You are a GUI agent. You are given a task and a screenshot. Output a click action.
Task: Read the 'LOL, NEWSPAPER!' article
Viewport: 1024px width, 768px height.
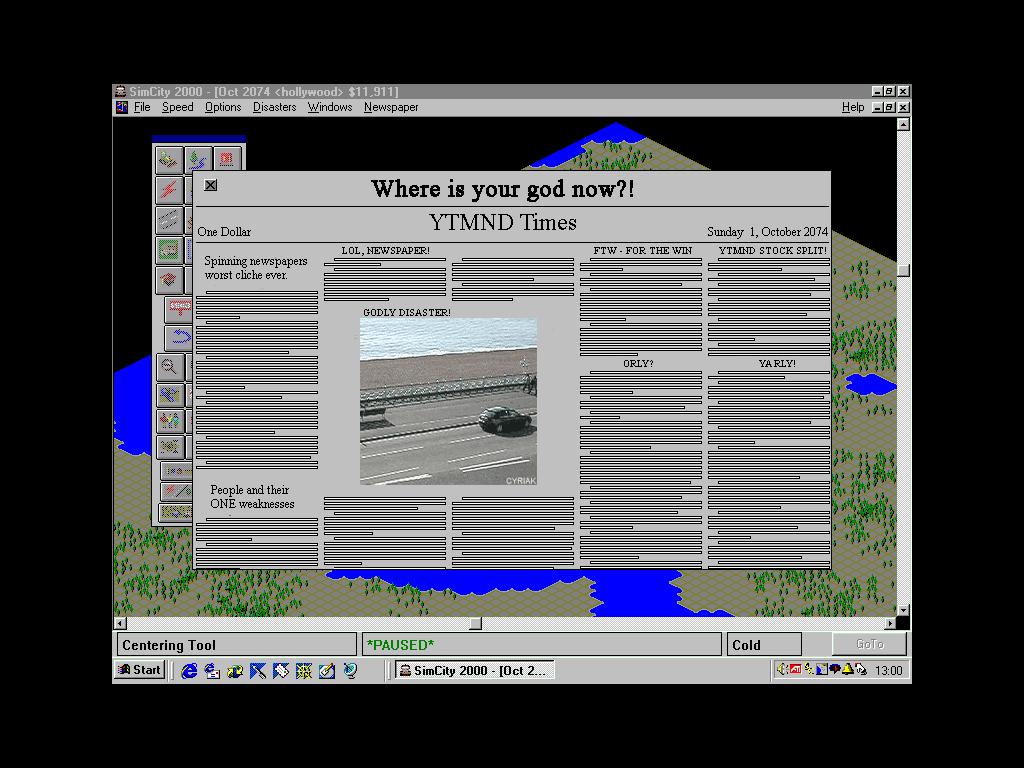point(385,251)
